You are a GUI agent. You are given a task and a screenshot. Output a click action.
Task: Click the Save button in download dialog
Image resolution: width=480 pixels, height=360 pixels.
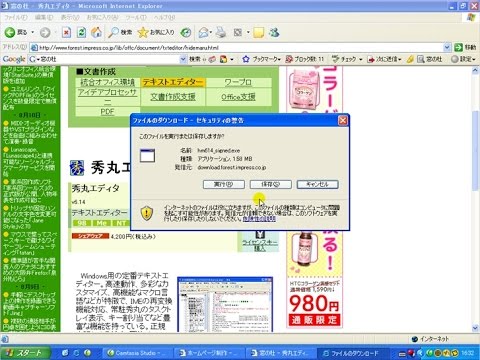pos(271,184)
